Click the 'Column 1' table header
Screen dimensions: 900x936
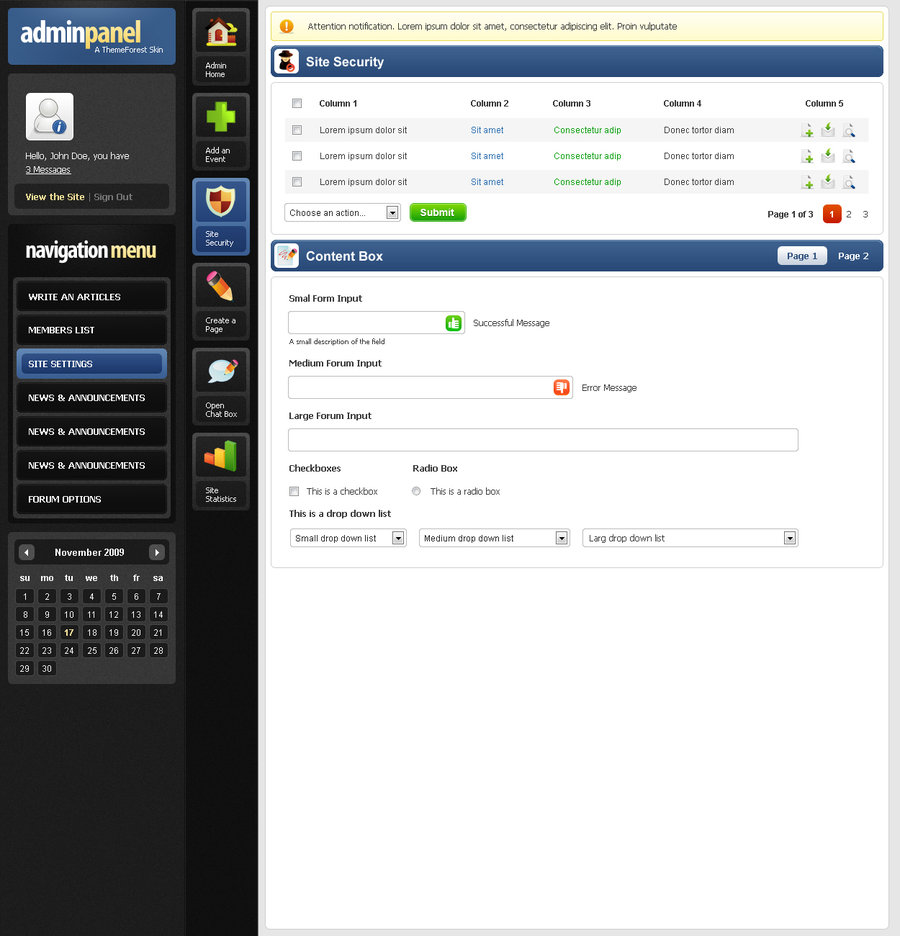pos(338,103)
